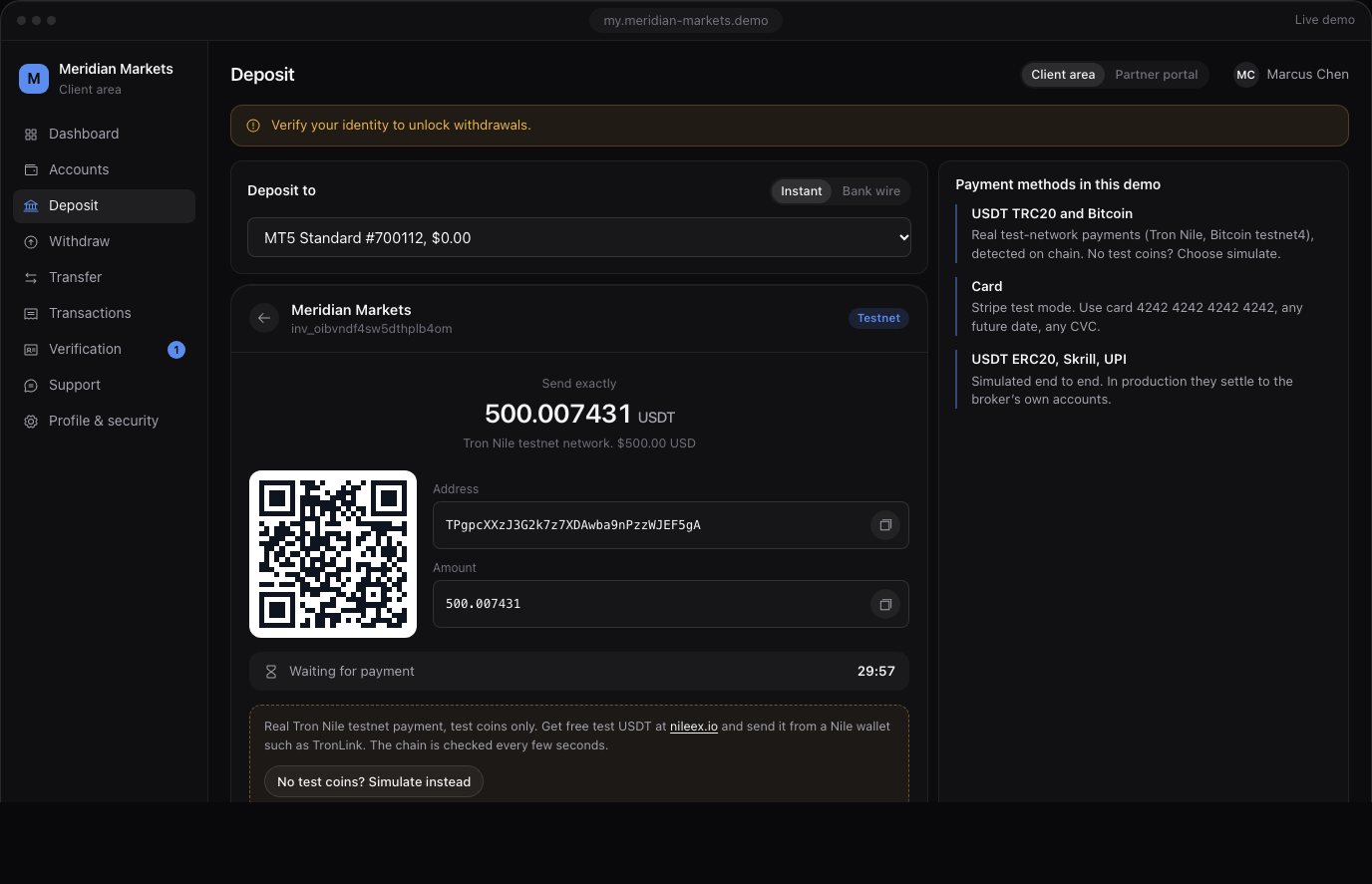The width and height of the screenshot is (1372, 884).
Task: Click the deposit QR code
Action: (333, 554)
